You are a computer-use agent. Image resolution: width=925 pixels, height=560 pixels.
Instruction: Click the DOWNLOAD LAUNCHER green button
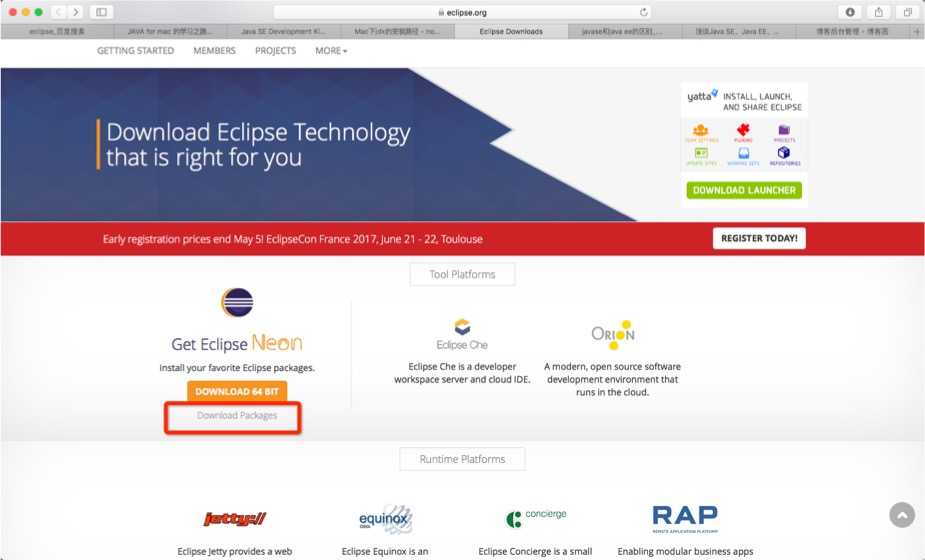pyautogui.click(x=744, y=190)
